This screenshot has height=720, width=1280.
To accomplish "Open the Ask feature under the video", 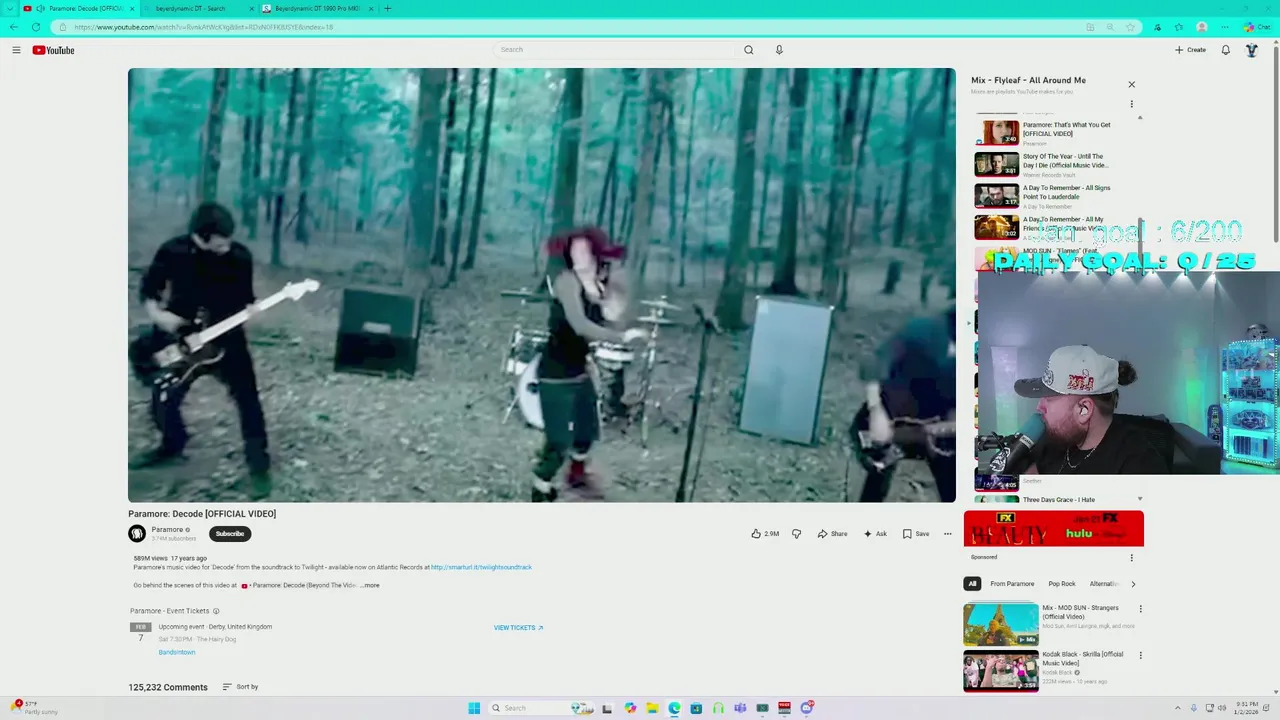I will [x=875, y=534].
